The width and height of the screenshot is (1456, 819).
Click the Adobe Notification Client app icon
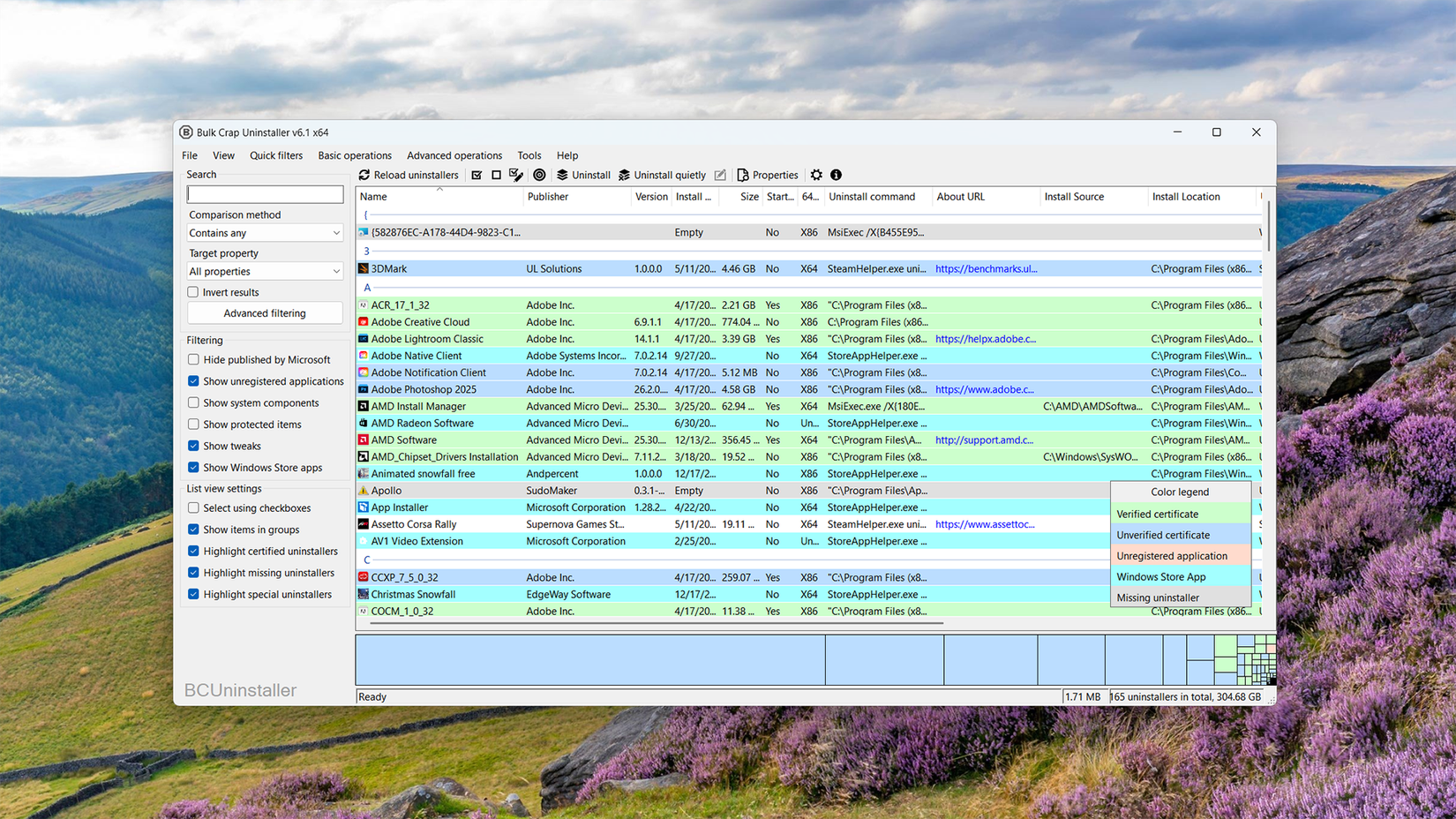pyautogui.click(x=363, y=372)
